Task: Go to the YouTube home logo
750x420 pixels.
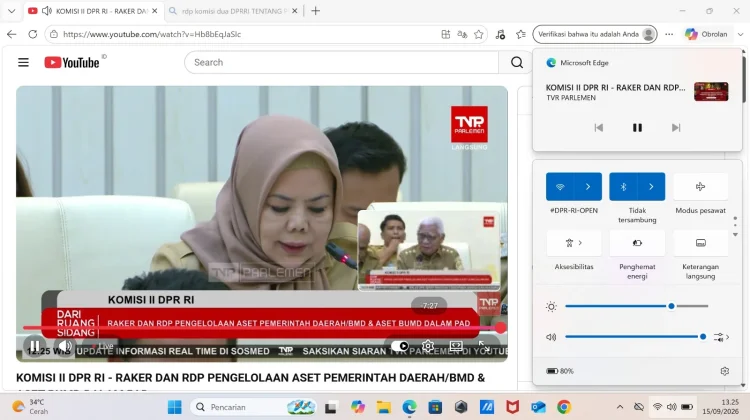Action: 72,63
